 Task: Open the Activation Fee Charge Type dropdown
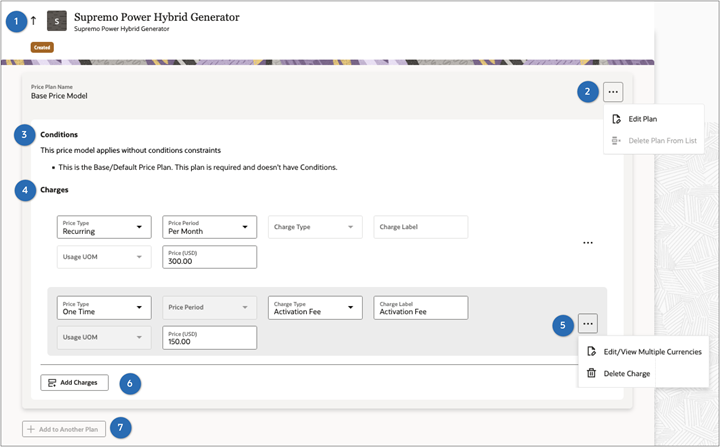click(351, 308)
